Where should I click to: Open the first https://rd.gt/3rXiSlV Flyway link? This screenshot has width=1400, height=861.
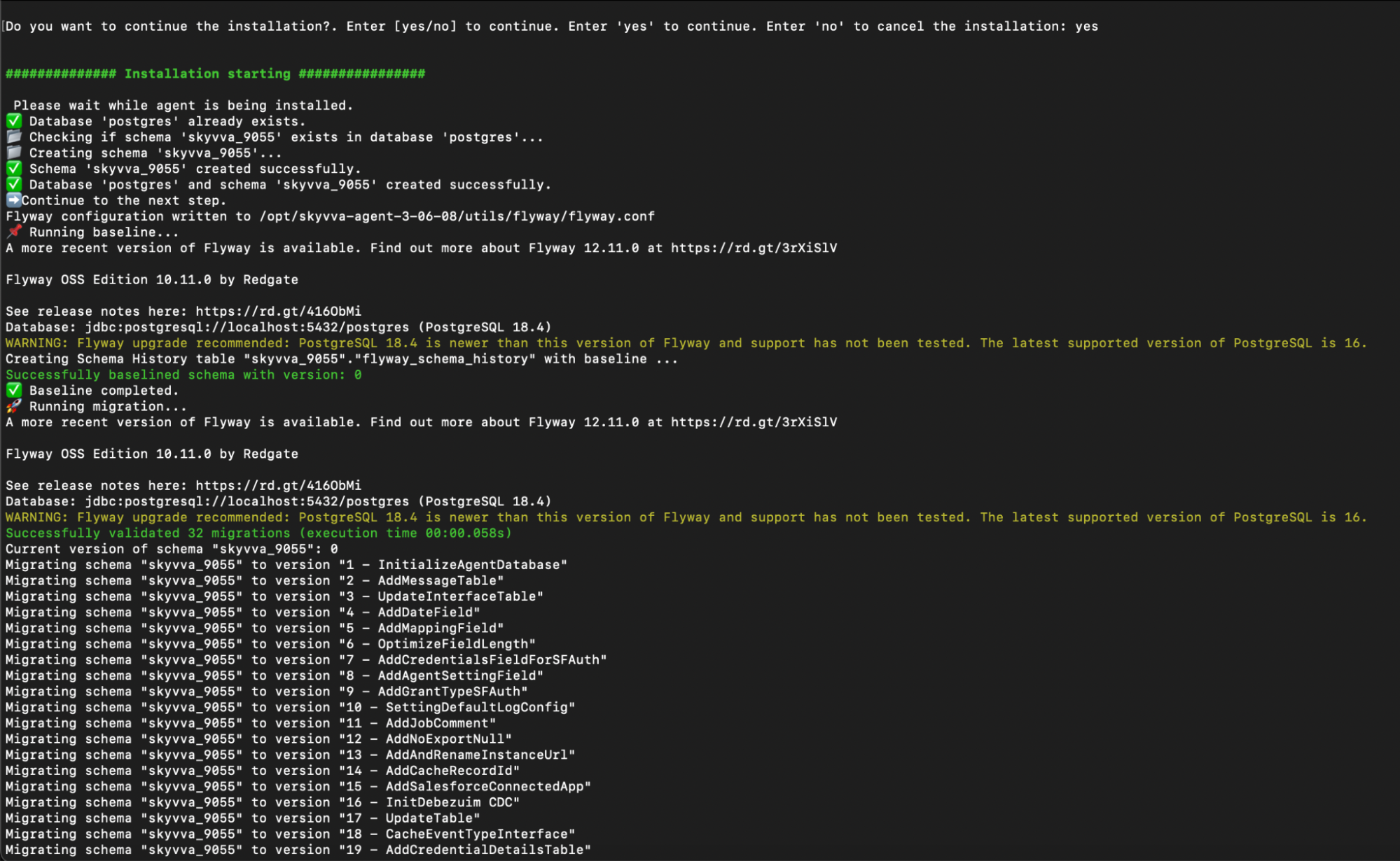point(754,248)
